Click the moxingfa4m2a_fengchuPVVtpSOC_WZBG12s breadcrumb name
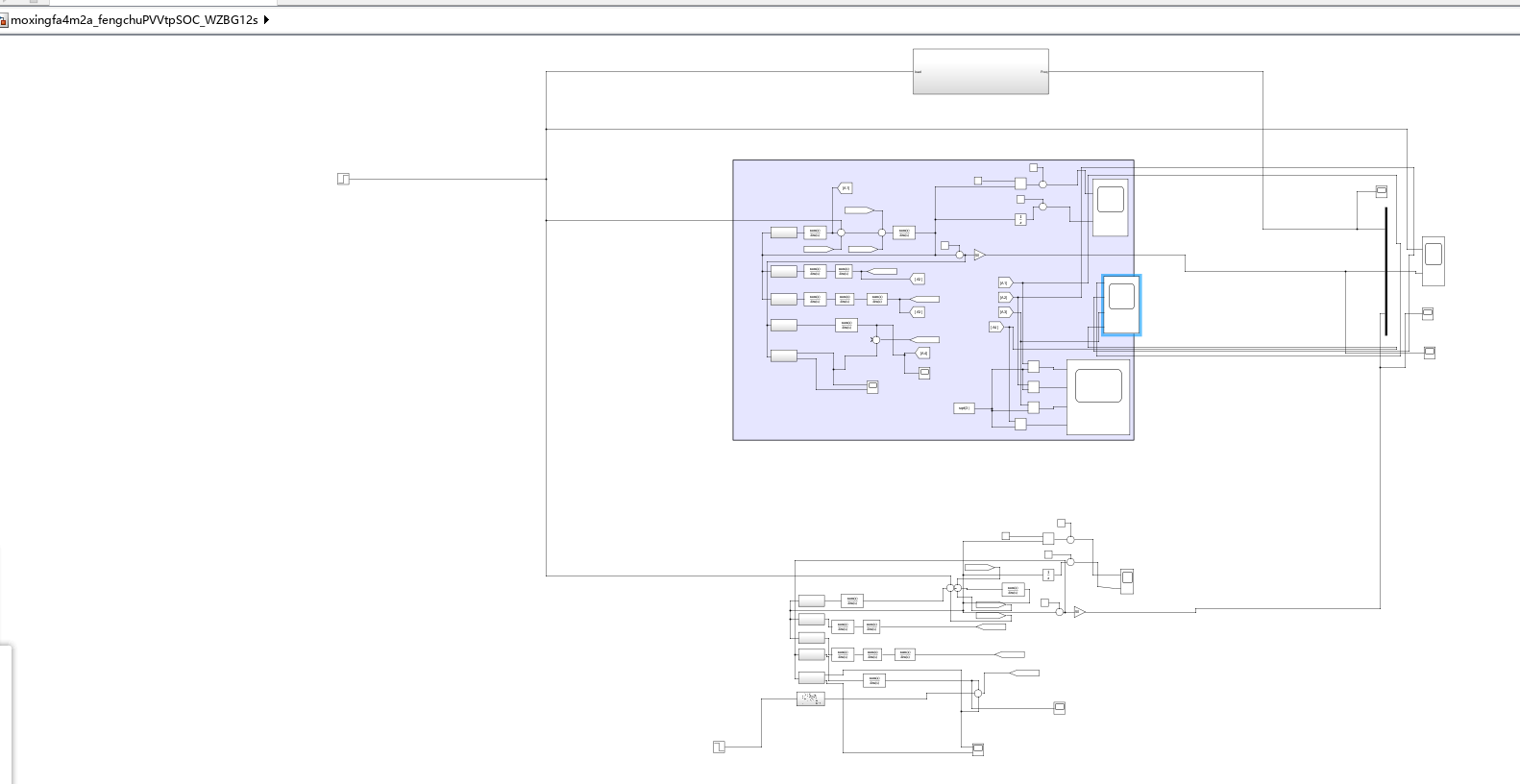This screenshot has width=1520, height=784. click(x=134, y=19)
